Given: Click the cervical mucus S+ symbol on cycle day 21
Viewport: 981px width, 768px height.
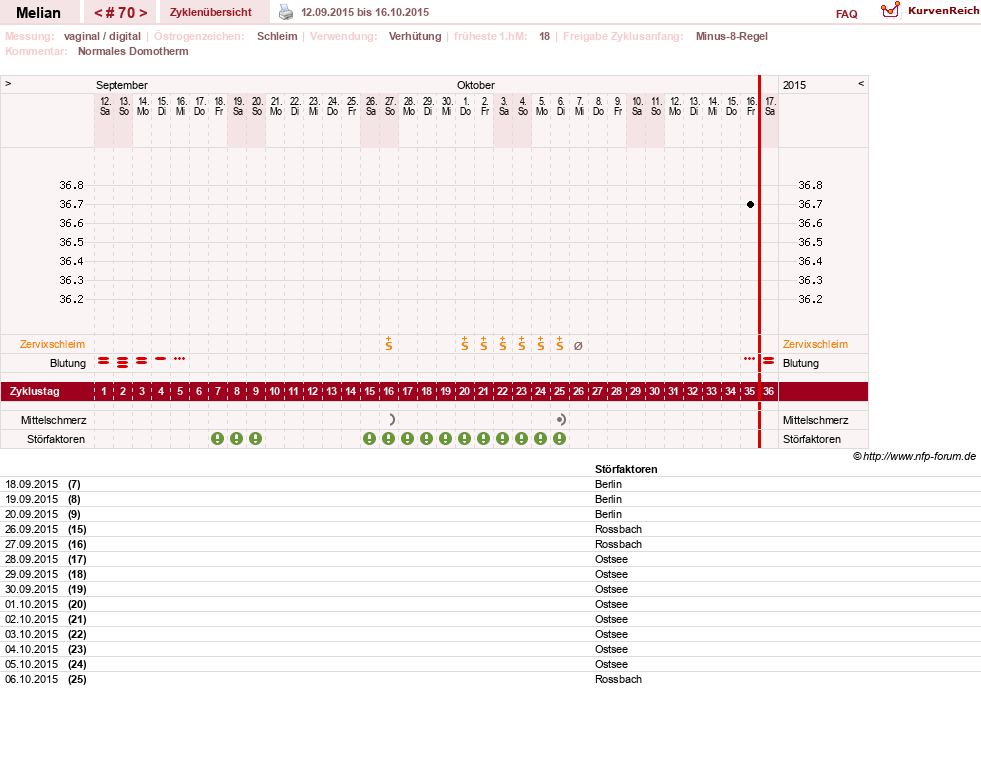Looking at the screenshot, I should pos(484,343).
